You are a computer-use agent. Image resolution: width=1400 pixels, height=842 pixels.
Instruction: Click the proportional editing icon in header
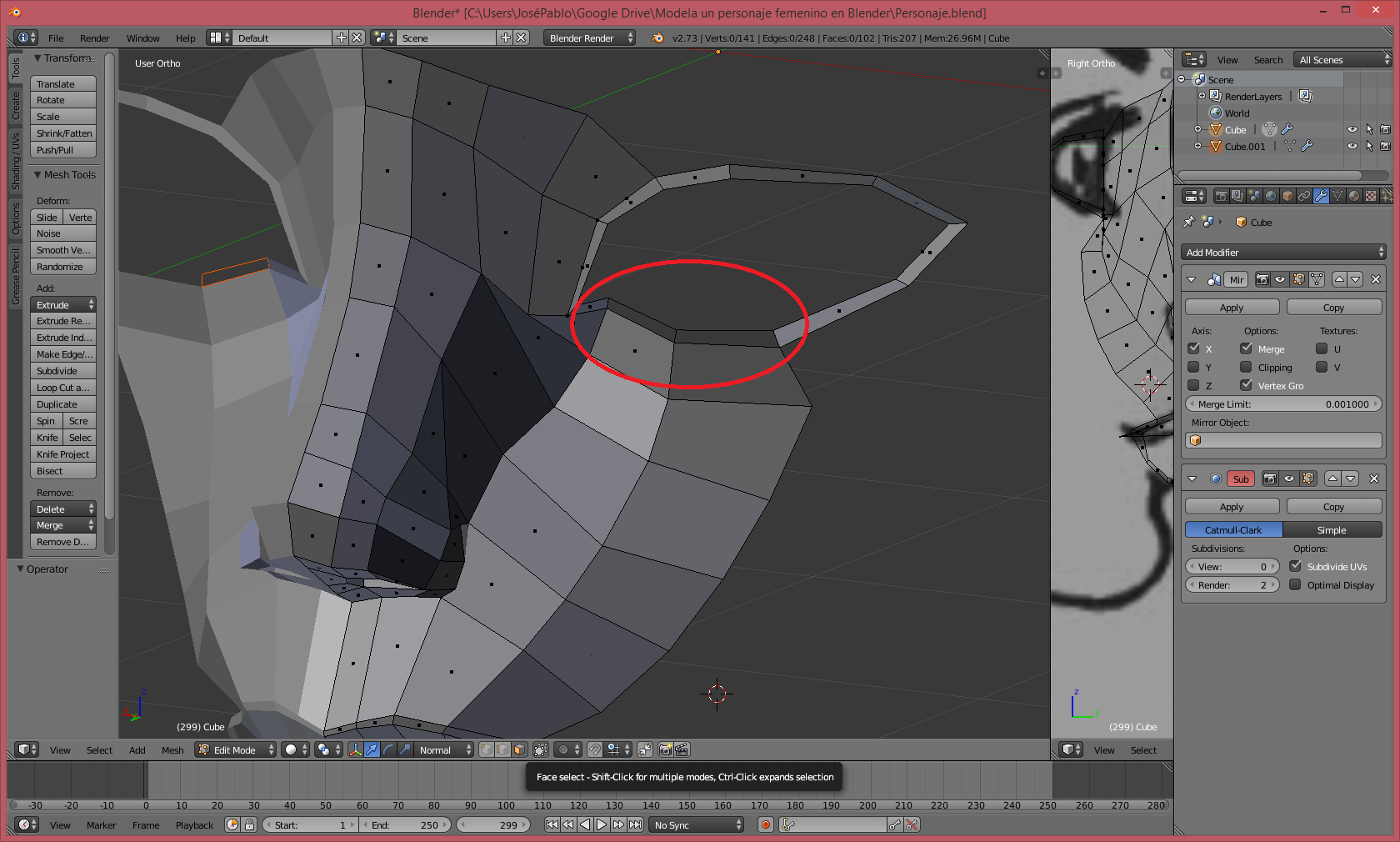point(563,749)
